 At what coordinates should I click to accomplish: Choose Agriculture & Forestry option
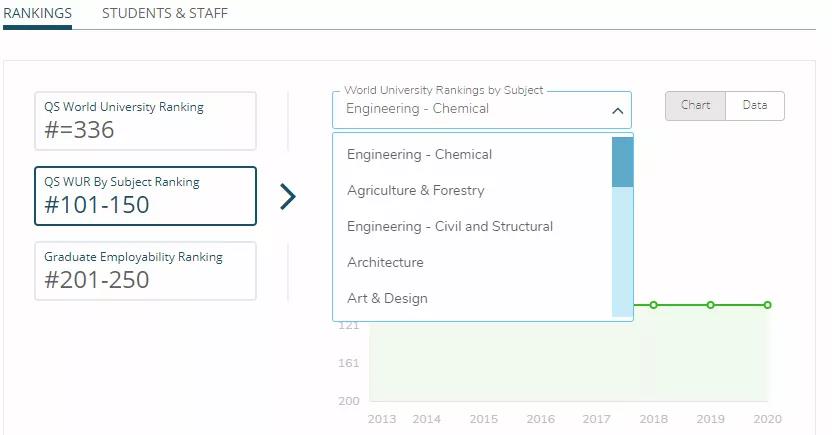472,190
